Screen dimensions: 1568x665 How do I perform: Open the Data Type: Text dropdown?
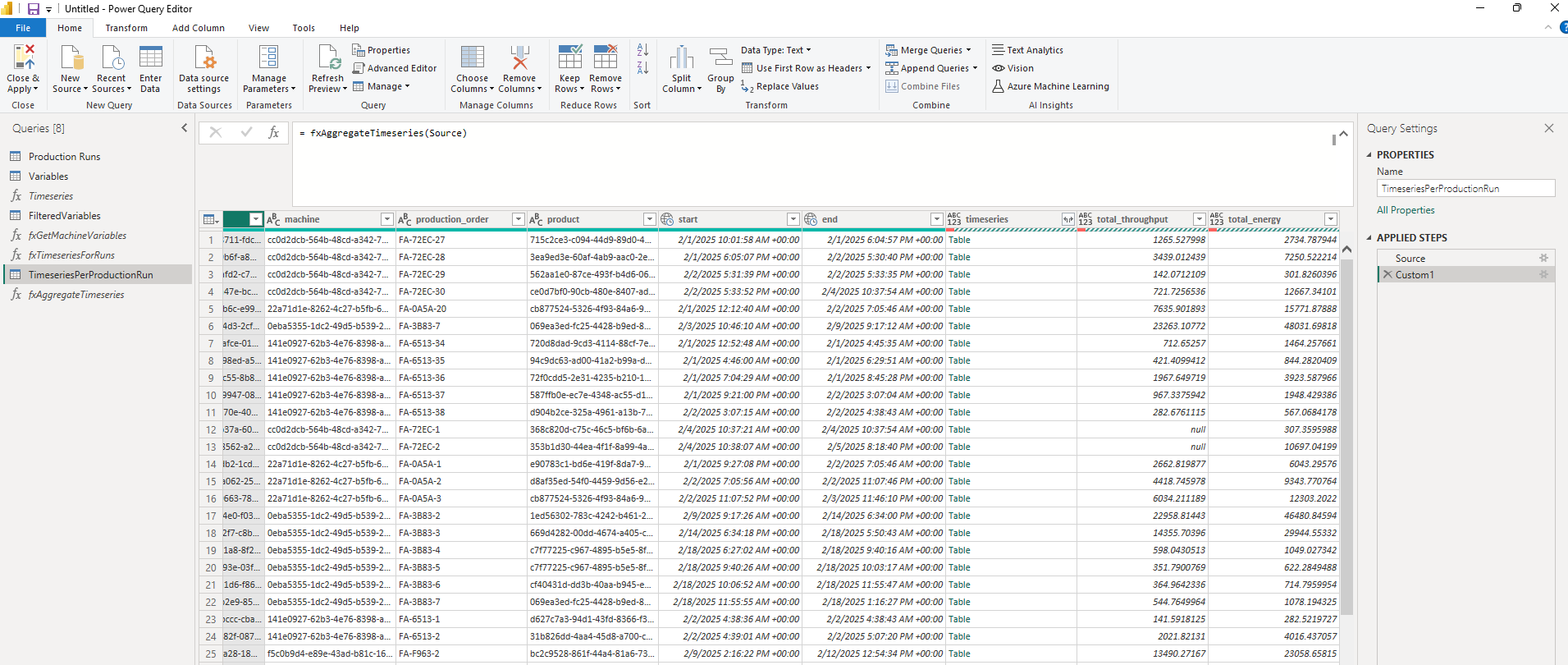[x=775, y=50]
